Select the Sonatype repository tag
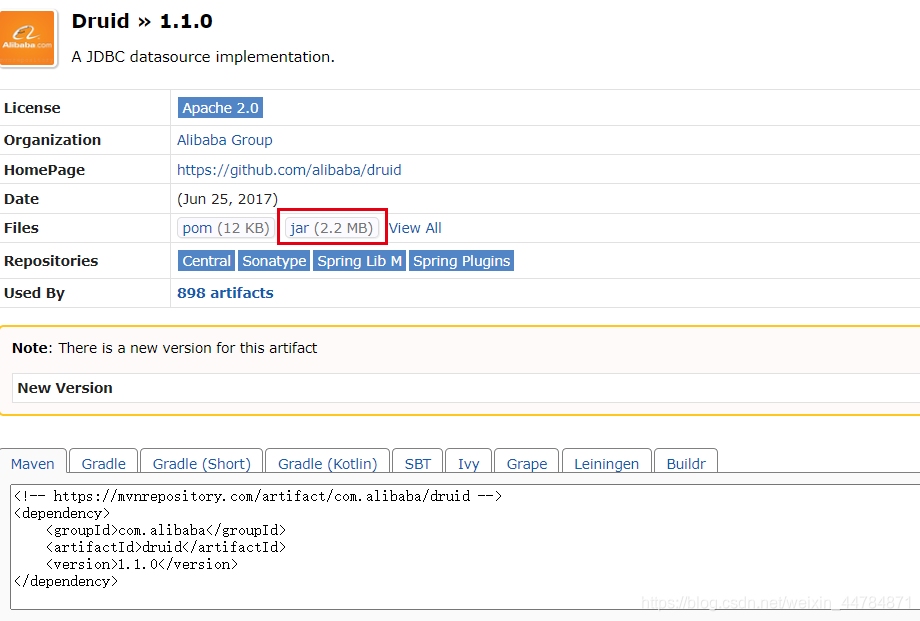The image size is (920, 621). [274, 261]
